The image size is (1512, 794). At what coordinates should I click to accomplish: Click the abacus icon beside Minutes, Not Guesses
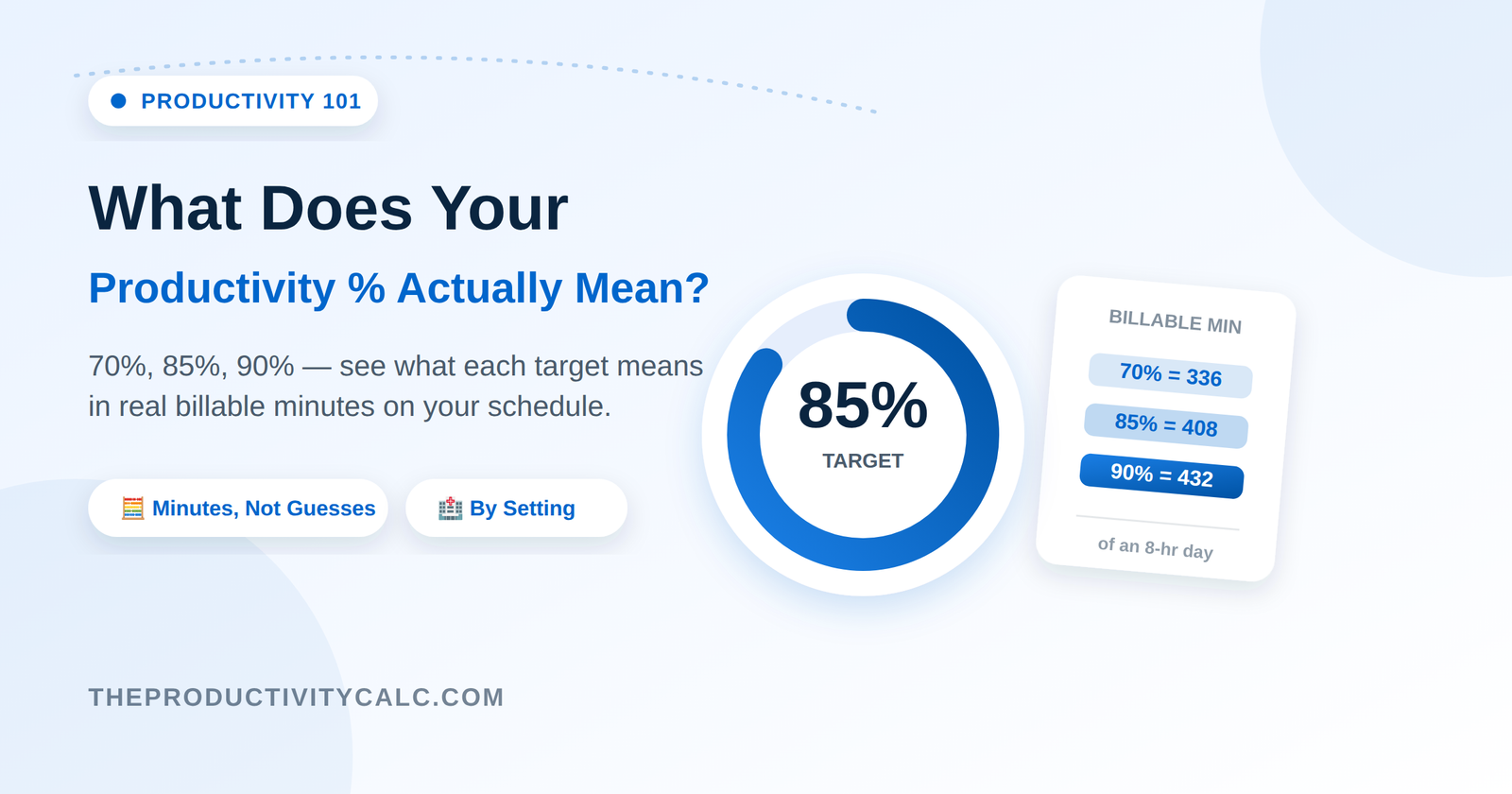click(132, 509)
